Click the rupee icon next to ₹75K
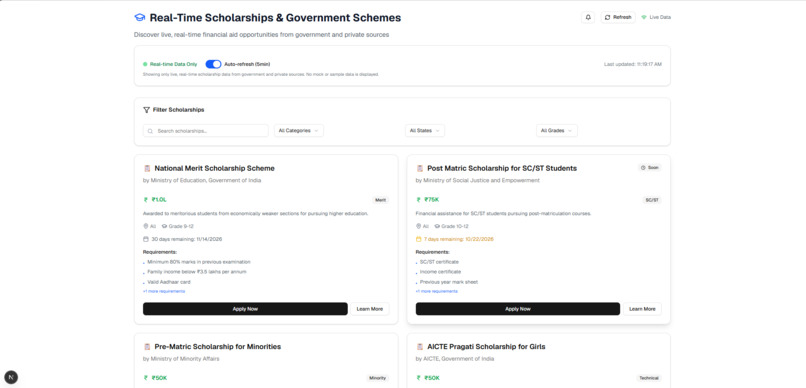This screenshot has height=388, width=806. coord(418,200)
